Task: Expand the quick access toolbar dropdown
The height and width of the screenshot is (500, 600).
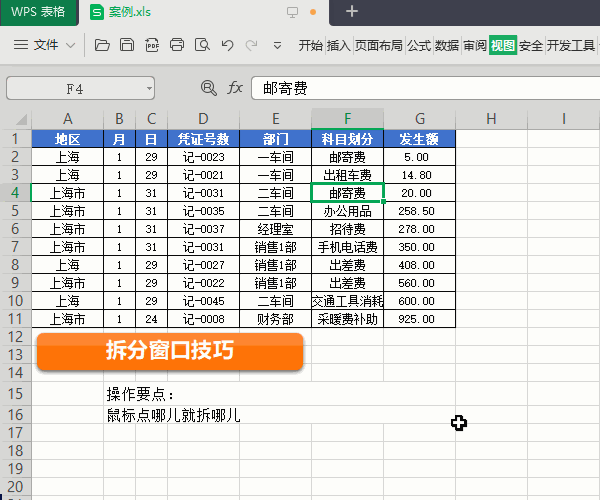Action: click(277, 45)
